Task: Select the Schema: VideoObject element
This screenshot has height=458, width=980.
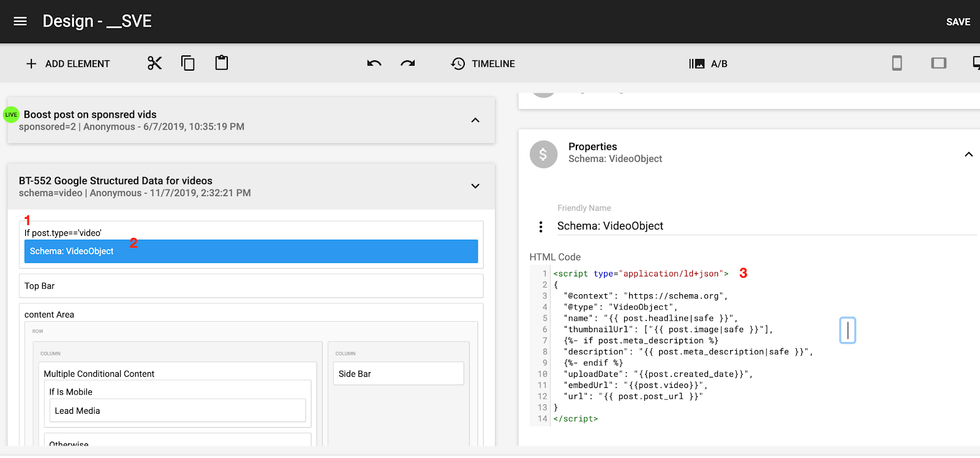Action: [250, 251]
